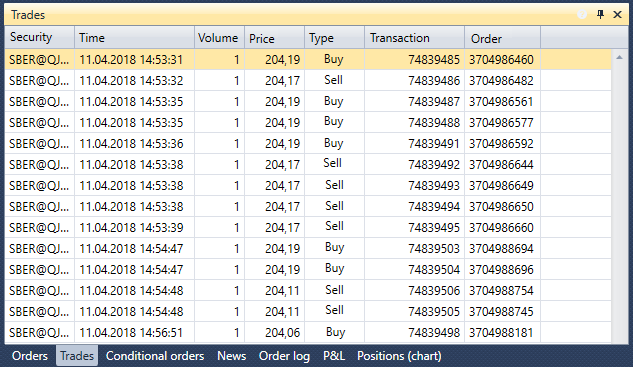The image size is (633, 367).
Task: Click order number 3704986650
Action: [x=501, y=206]
